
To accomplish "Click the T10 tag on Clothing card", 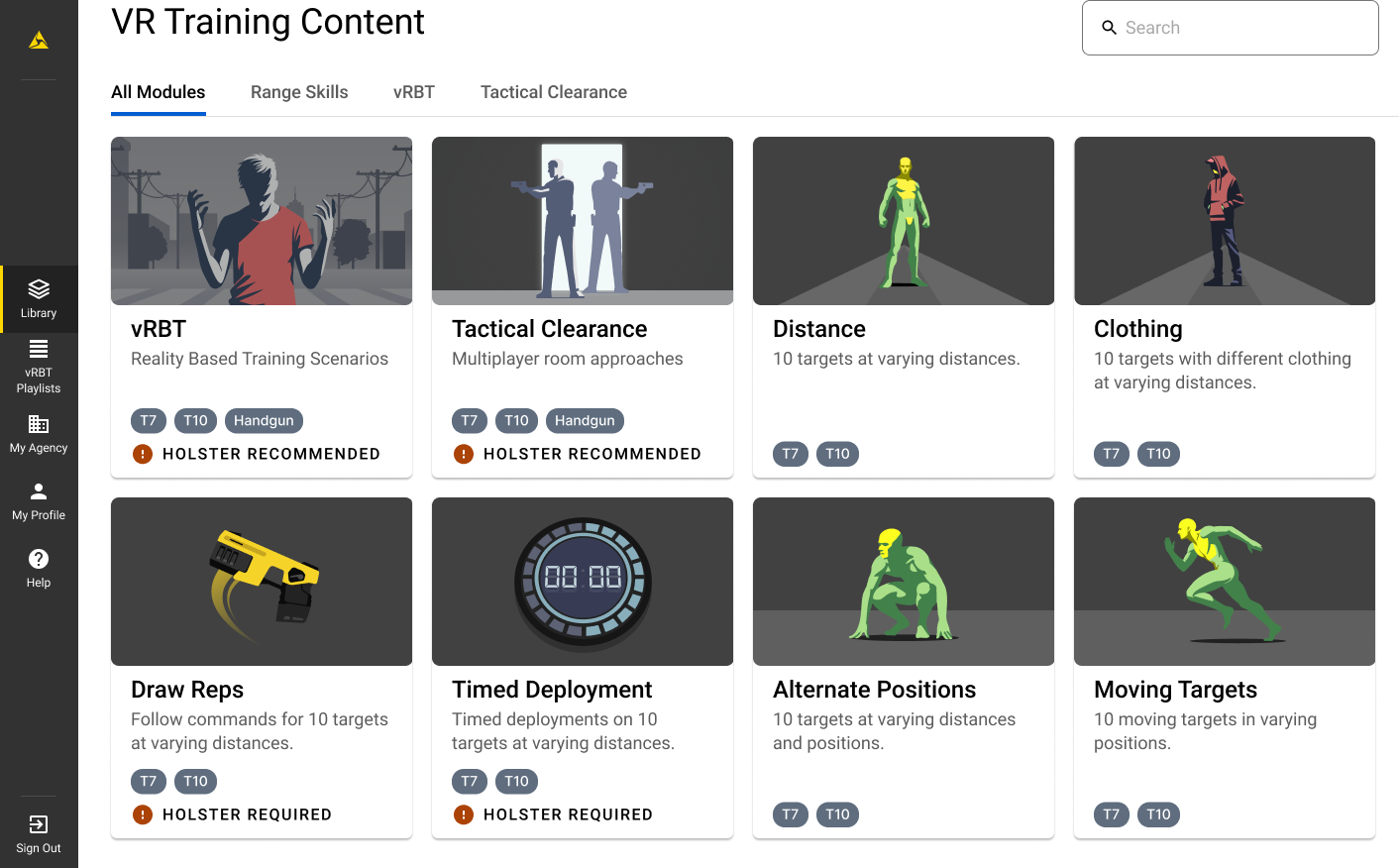I will (x=1158, y=454).
